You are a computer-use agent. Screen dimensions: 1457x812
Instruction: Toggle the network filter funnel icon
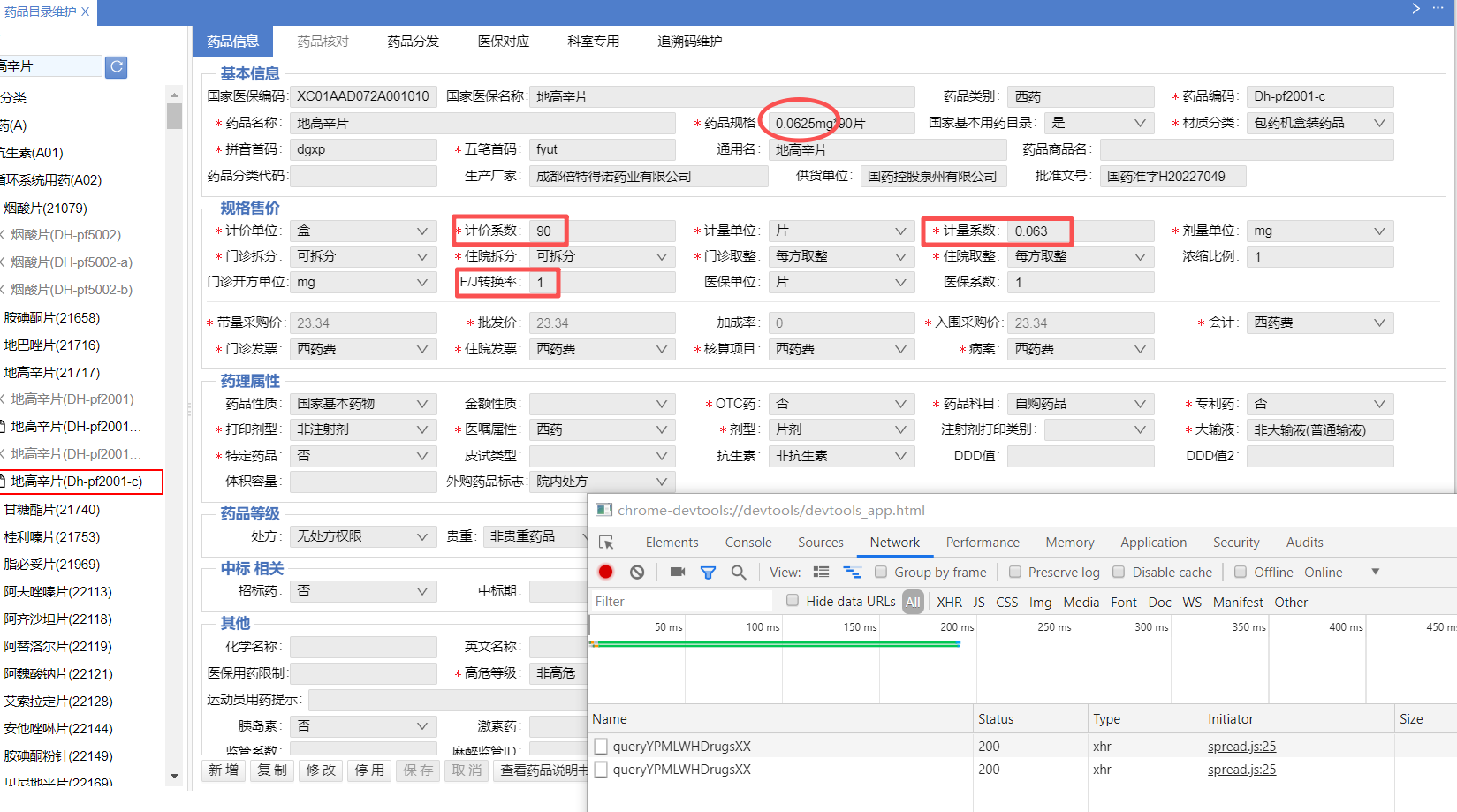(x=708, y=573)
